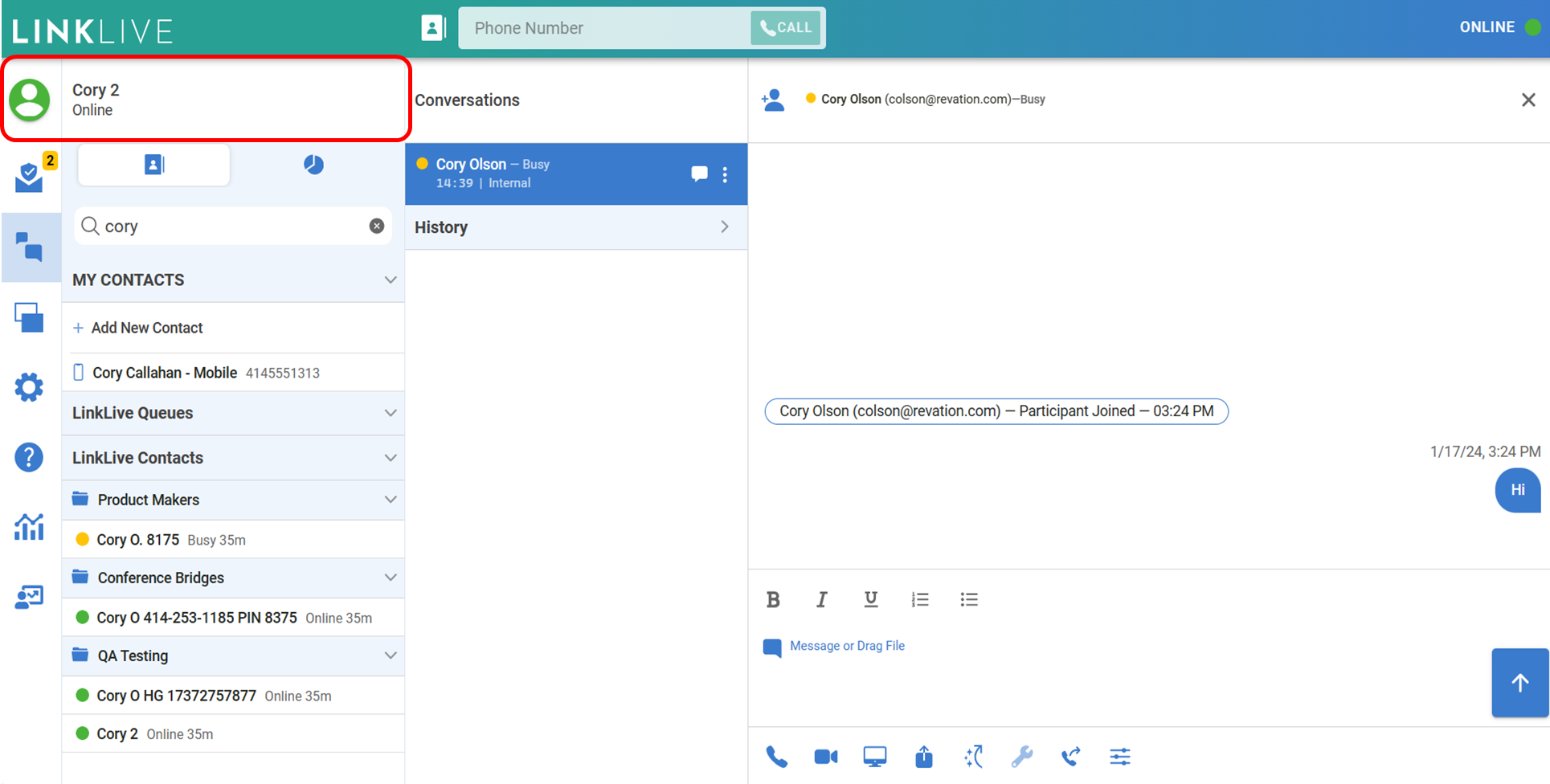The width and height of the screenshot is (1550, 784).
Task: Click the ONLINE status indicator
Action: coord(1498,27)
